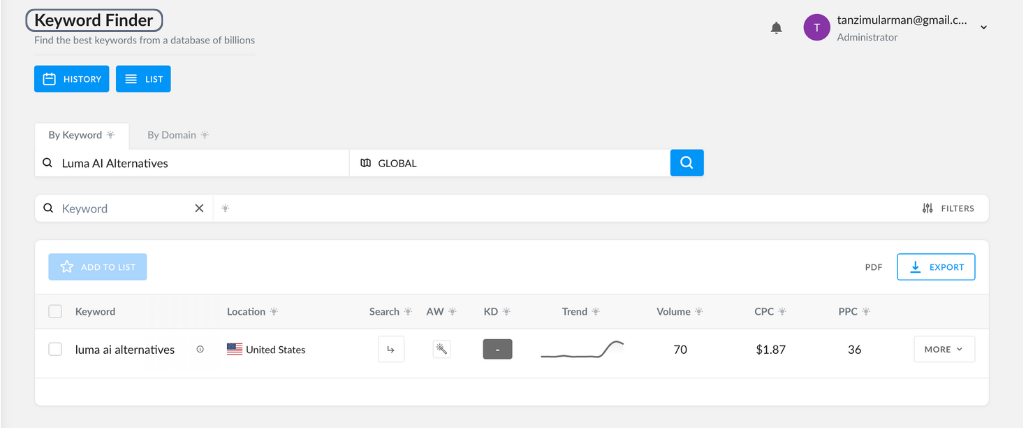Open the GLOBAL location selector

coord(510,163)
